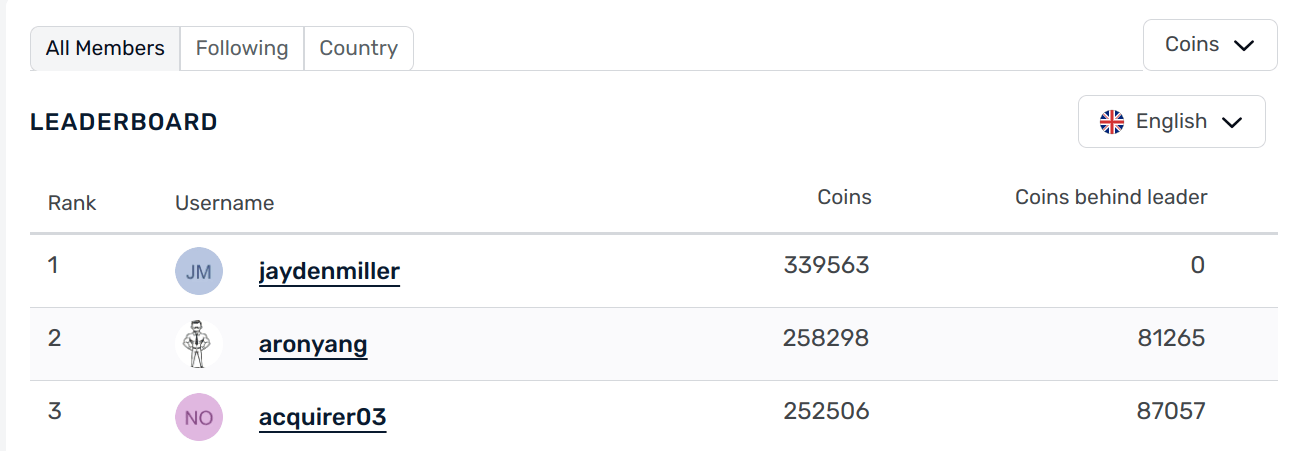Switch to the All Members tab

point(105,48)
